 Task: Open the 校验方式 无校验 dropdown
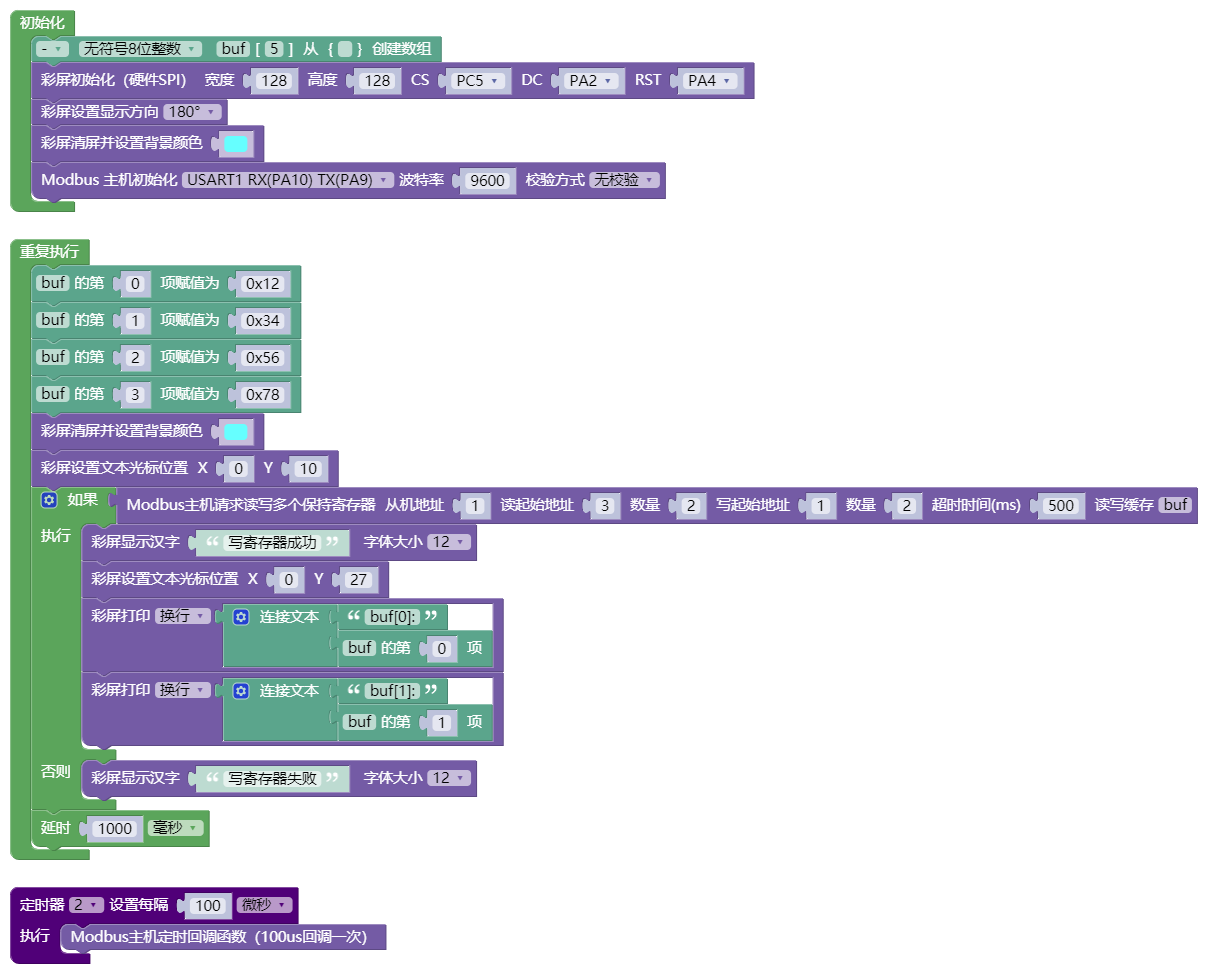pos(625,180)
